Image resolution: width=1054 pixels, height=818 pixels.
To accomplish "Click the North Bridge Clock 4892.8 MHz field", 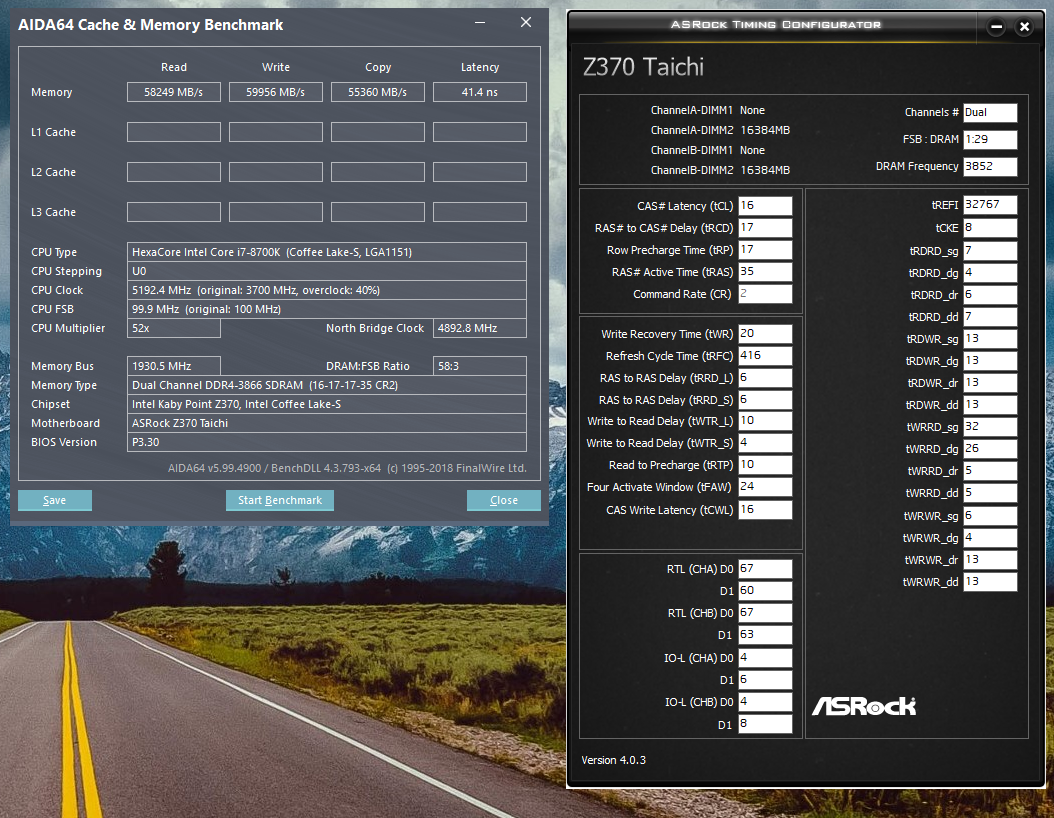I will 480,328.
